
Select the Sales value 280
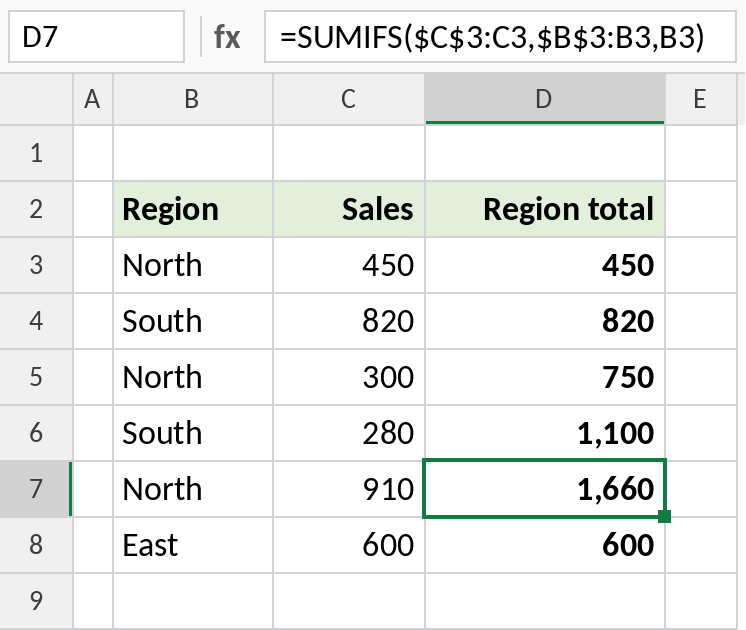click(x=349, y=433)
